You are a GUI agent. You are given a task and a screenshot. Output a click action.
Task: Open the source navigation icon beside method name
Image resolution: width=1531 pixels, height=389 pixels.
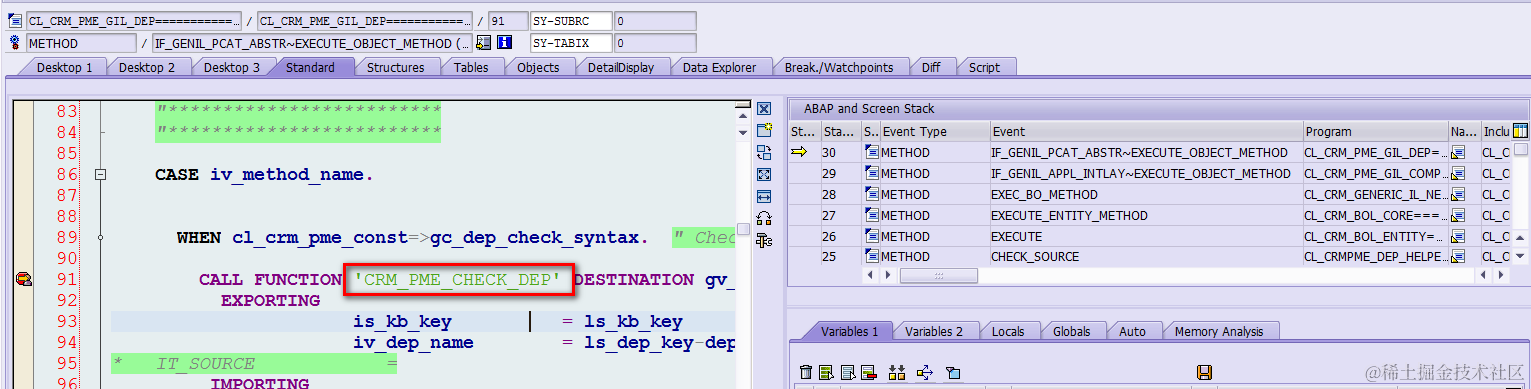484,43
